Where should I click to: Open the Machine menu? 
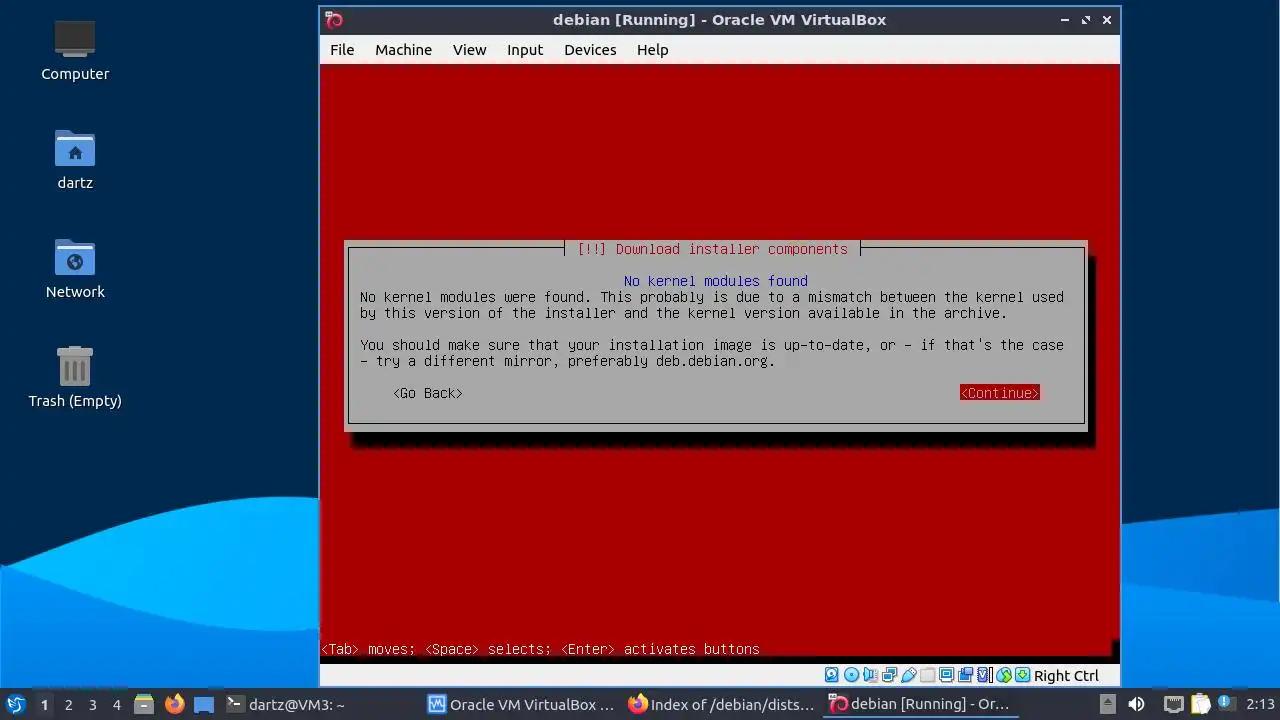tap(403, 50)
